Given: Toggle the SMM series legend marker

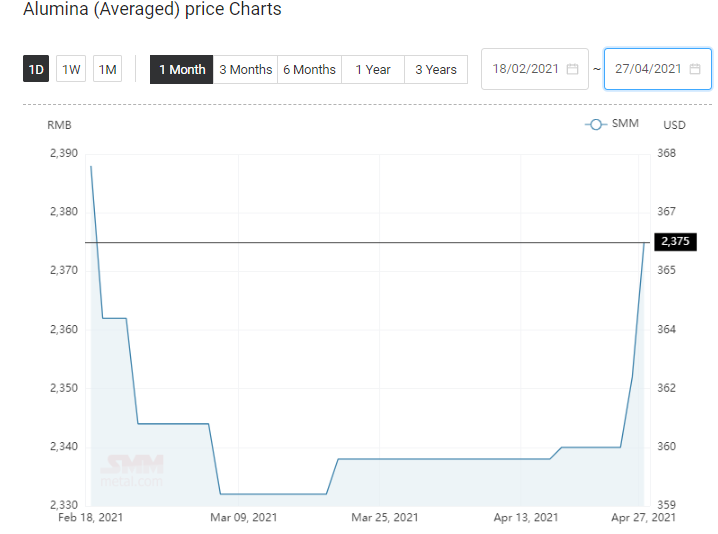Looking at the screenshot, I should click(x=596, y=125).
